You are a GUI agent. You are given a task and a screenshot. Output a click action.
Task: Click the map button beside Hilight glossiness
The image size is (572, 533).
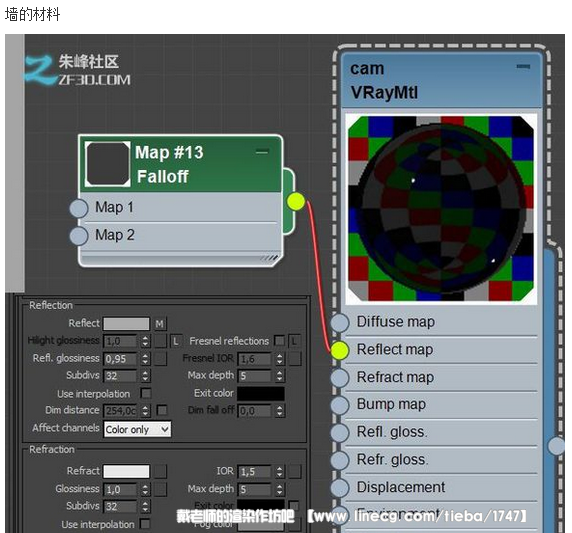(160, 341)
